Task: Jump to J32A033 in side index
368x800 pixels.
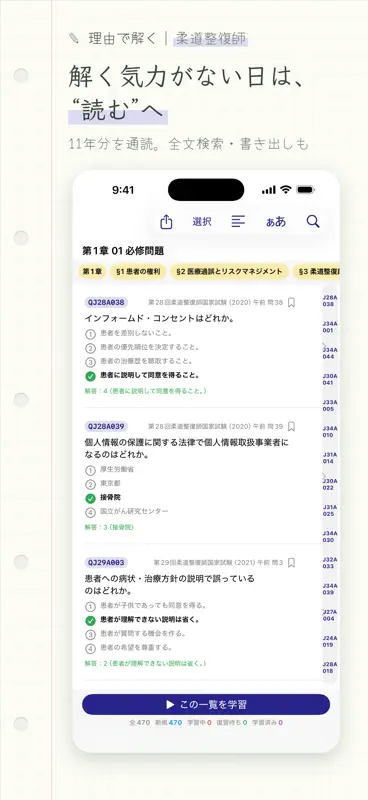Action: coord(330,563)
